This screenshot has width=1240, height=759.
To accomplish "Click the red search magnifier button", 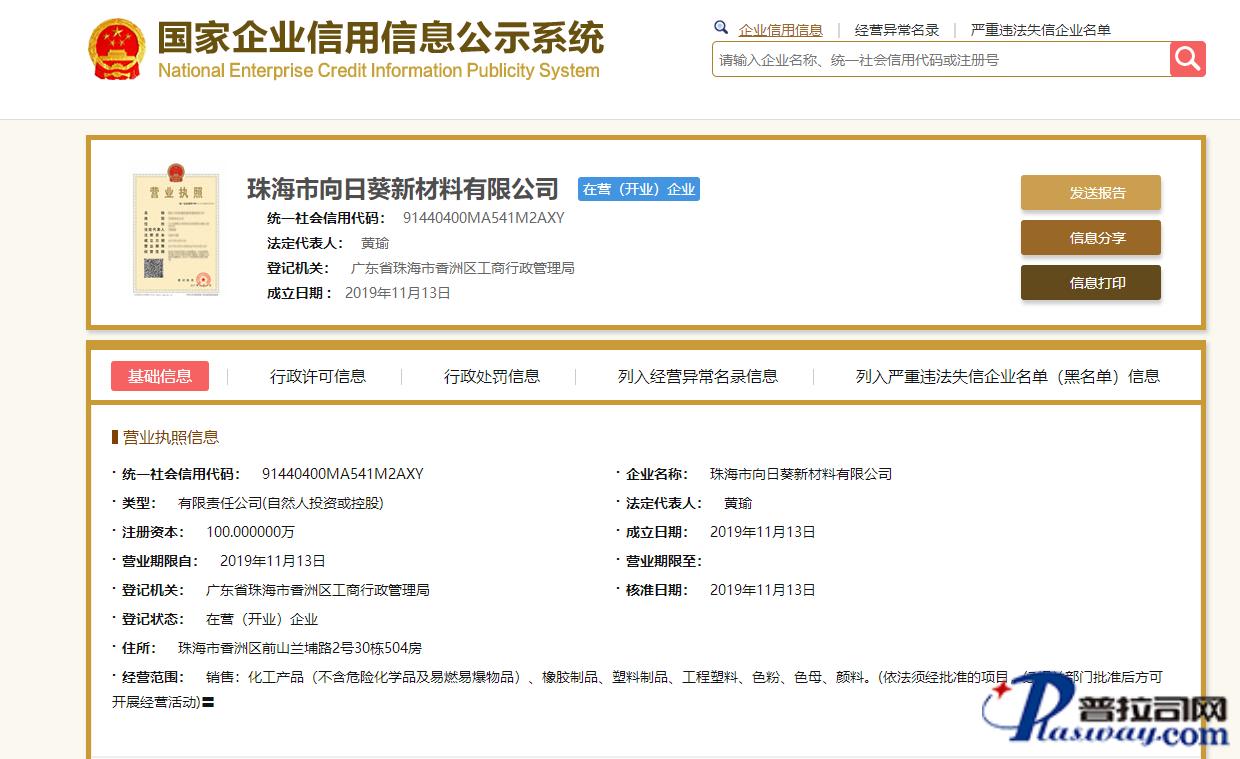I will click(1187, 59).
